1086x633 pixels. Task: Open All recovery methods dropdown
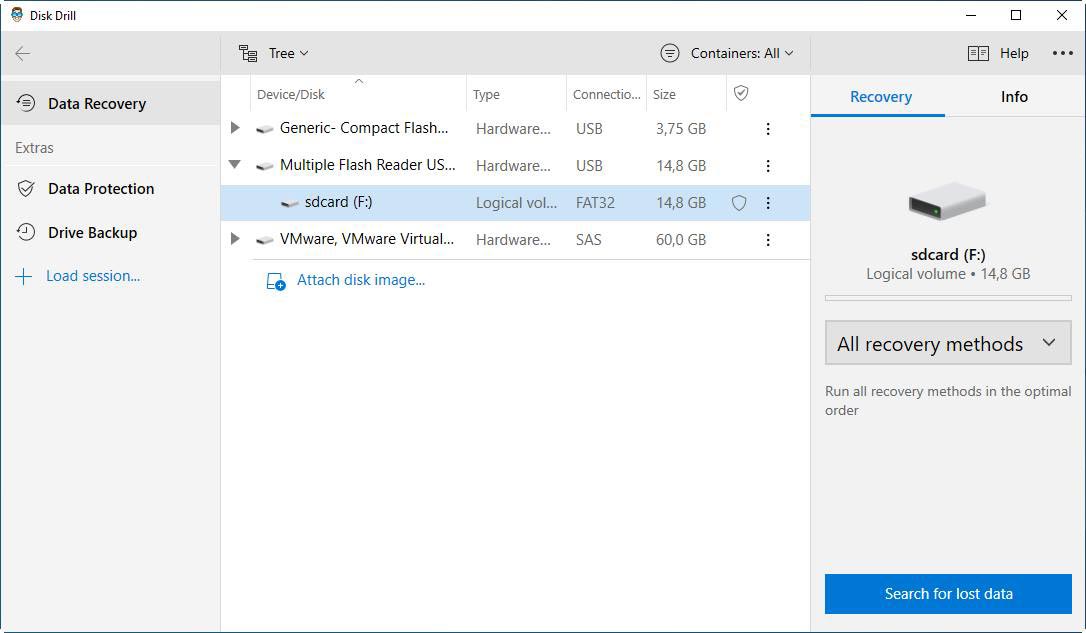[x=948, y=343]
